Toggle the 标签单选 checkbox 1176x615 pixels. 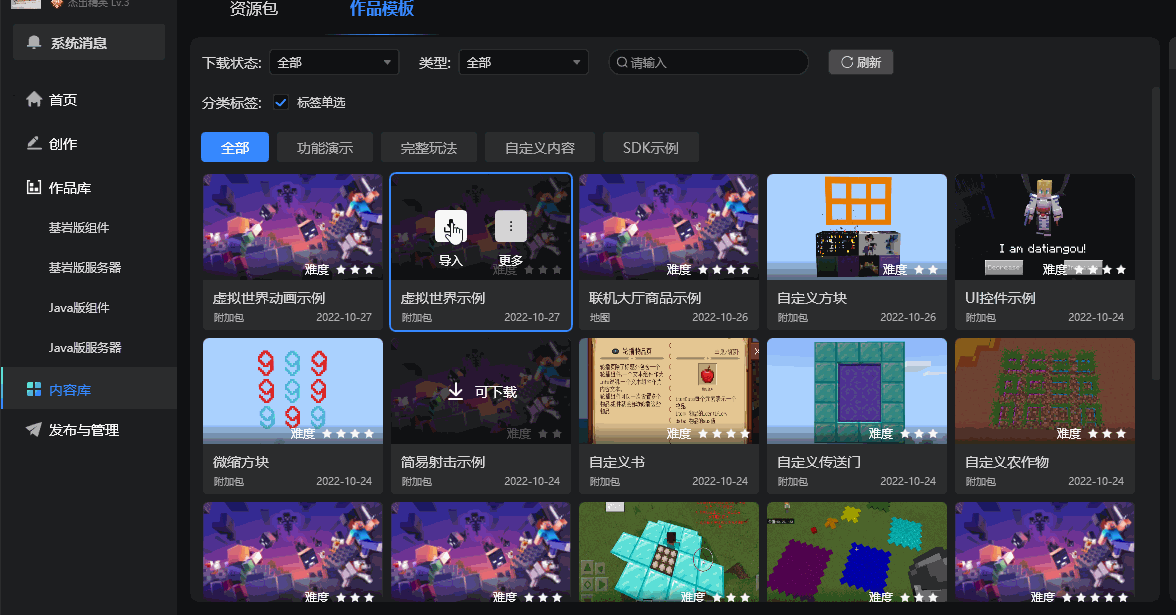tap(280, 102)
